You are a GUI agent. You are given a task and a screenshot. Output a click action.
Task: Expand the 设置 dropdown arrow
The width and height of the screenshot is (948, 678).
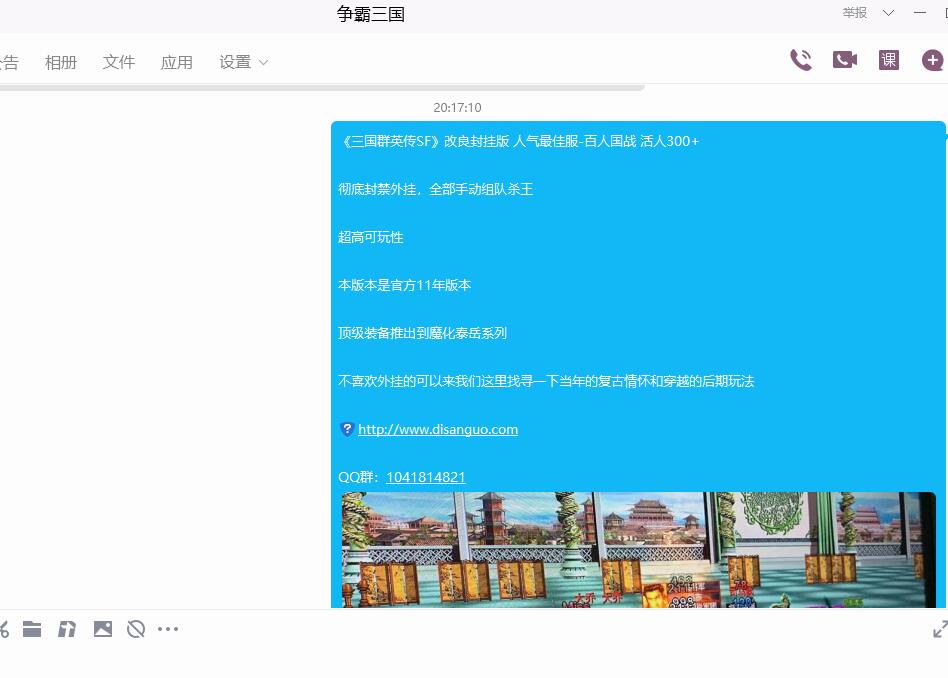[x=263, y=62]
